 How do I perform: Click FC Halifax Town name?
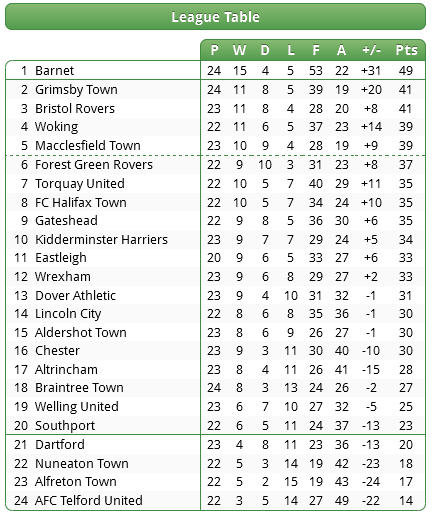pyautogui.click(x=81, y=203)
